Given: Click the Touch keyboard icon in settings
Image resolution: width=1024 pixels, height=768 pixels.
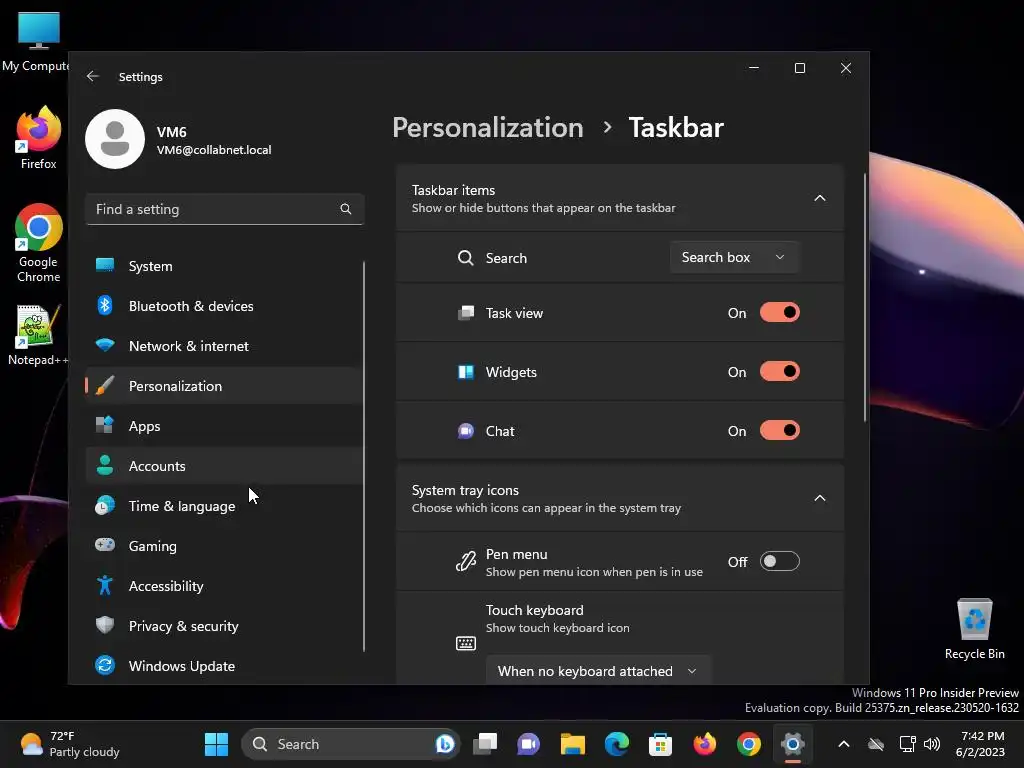Looking at the screenshot, I should click(x=465, y=643).
